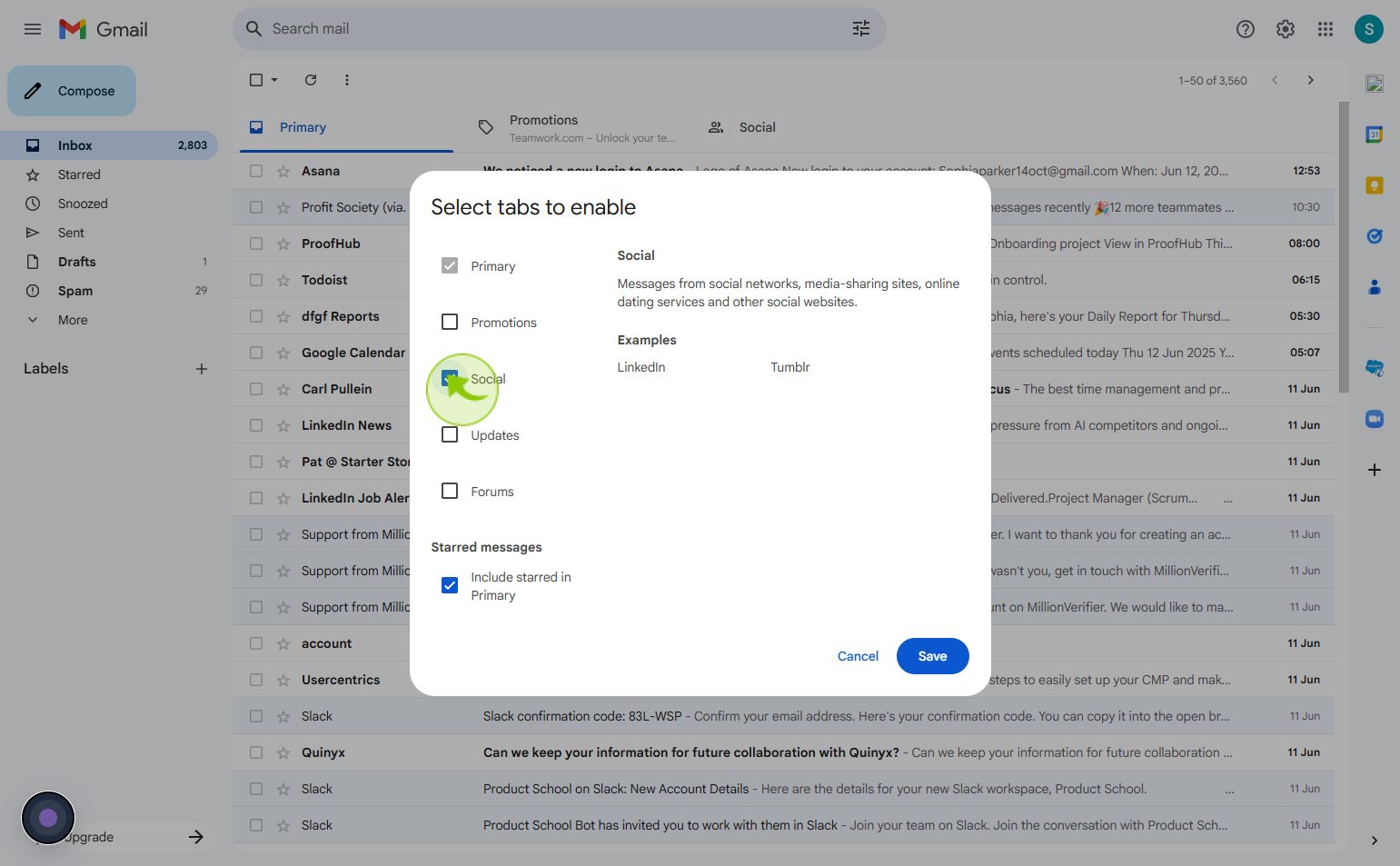Viewport: 1400px width, 866px height.
Task: Open Slack confirmation code email
Action: coord(783,716)
